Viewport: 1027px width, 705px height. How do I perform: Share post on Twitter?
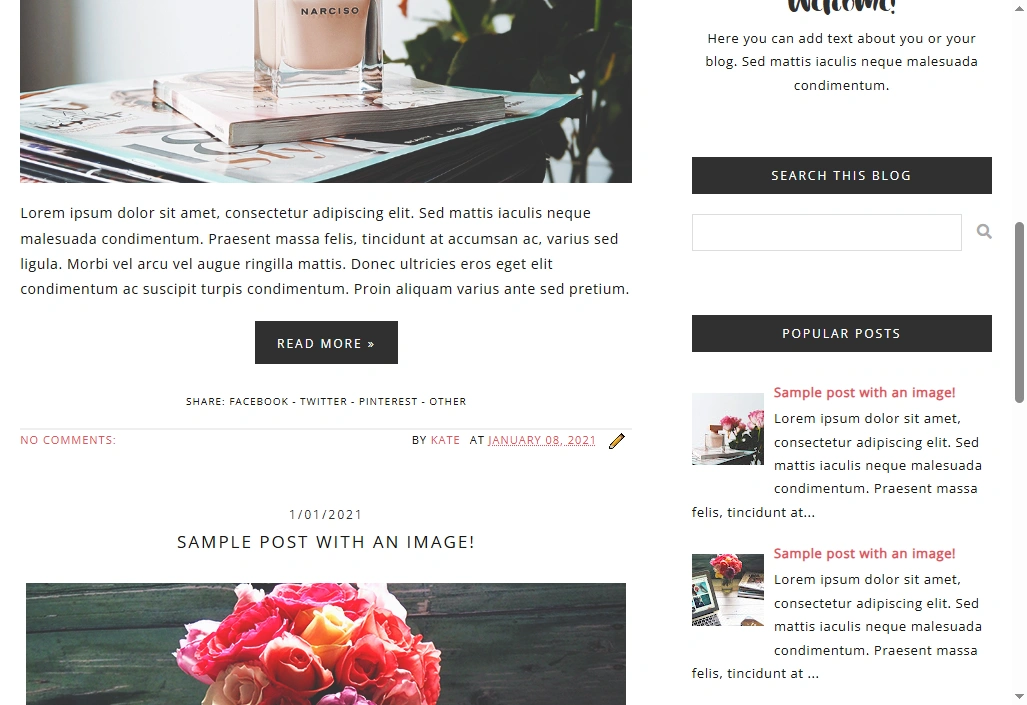point(324,402)
